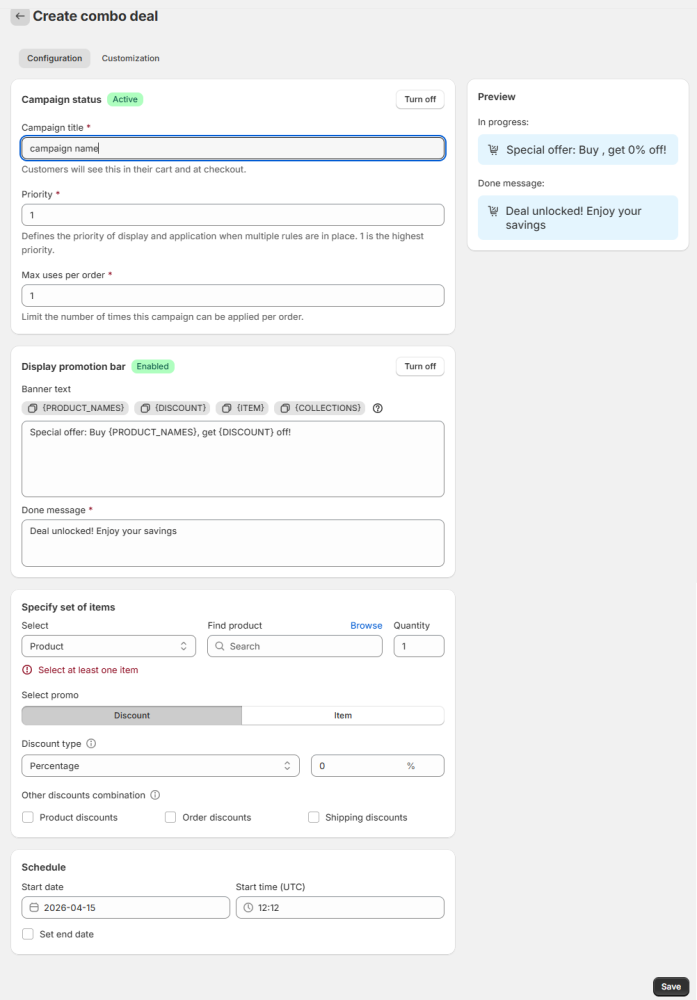Show Discount type info tooltip icon
The height and width of the screenshot is (1000, 697).
click(x=91, y=744)
